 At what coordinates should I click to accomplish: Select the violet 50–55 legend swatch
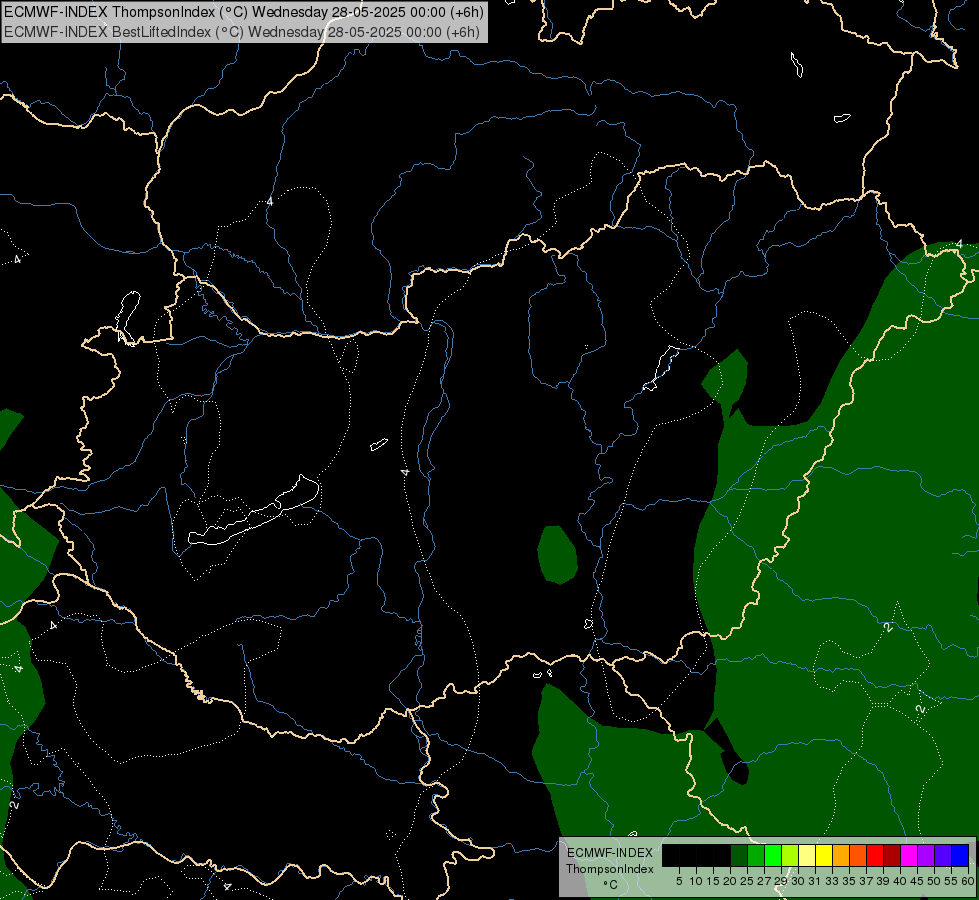point(943,855)
